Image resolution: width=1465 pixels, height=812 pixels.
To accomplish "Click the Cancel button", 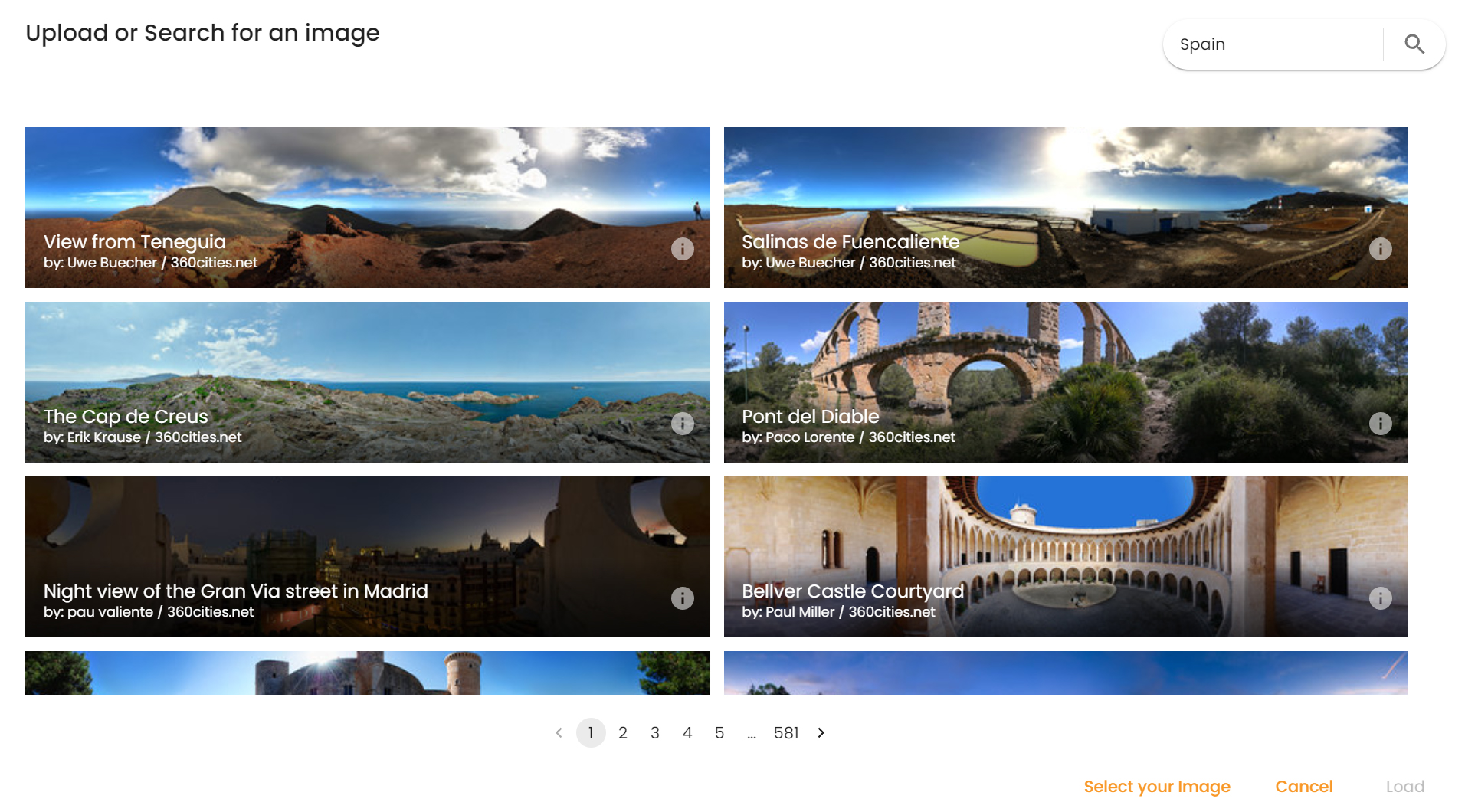I will click(1304, 787).
